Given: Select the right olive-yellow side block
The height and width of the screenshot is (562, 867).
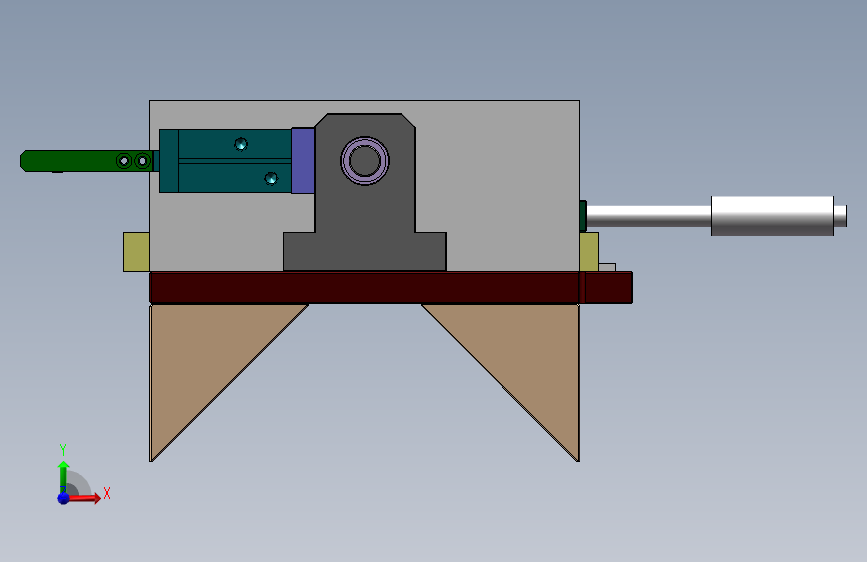Looking at the screenshot, I should pyautogui.click(x=589, y=252).
